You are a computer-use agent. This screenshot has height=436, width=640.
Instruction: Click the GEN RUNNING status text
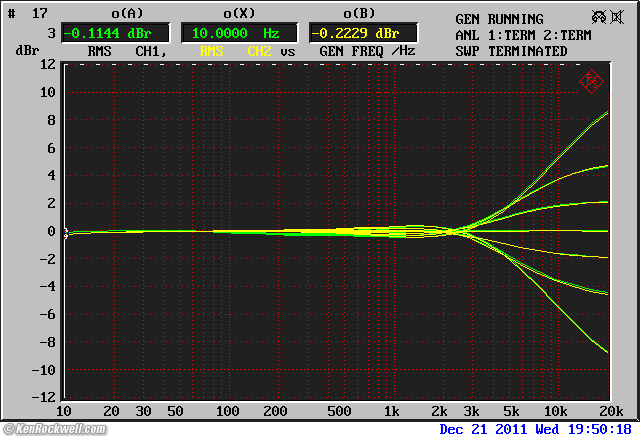coord(499,19)
